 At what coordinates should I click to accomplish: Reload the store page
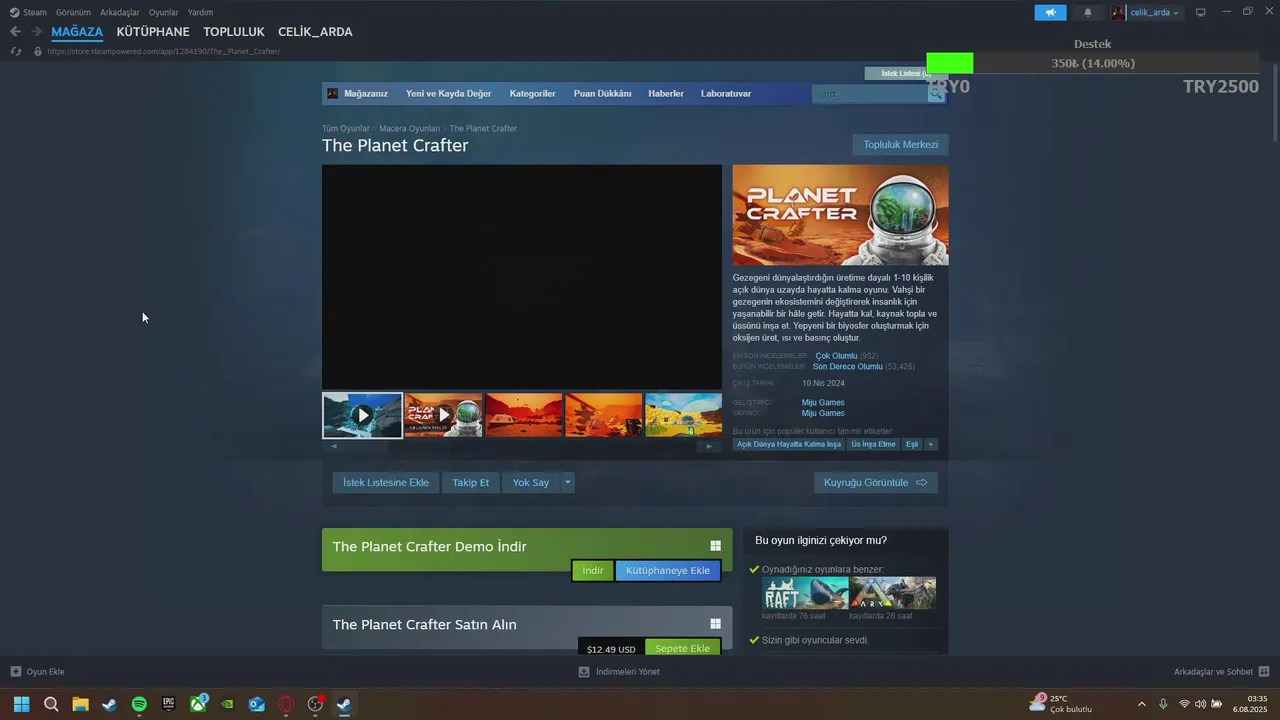click(16, 51)
